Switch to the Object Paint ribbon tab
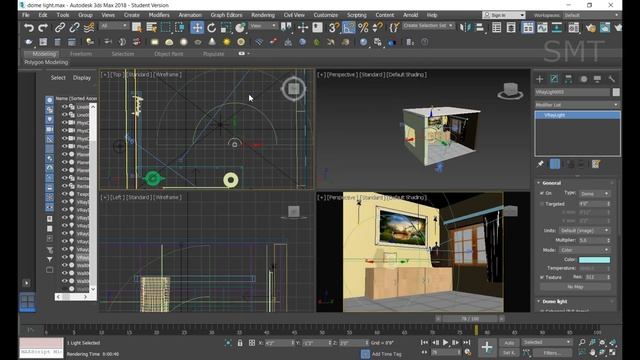Viewport: 640px width, 360px height. [x=169, y=54]
